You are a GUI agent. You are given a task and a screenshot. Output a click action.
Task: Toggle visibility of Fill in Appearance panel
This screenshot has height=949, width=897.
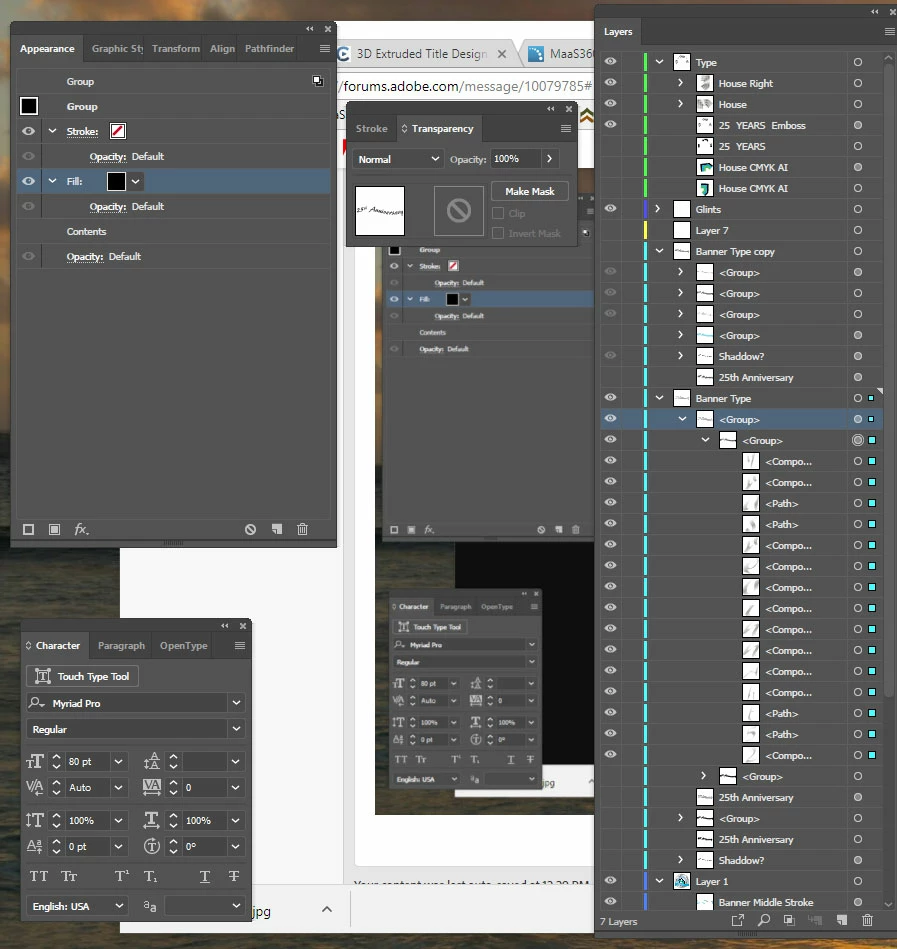tap(28, 181)
